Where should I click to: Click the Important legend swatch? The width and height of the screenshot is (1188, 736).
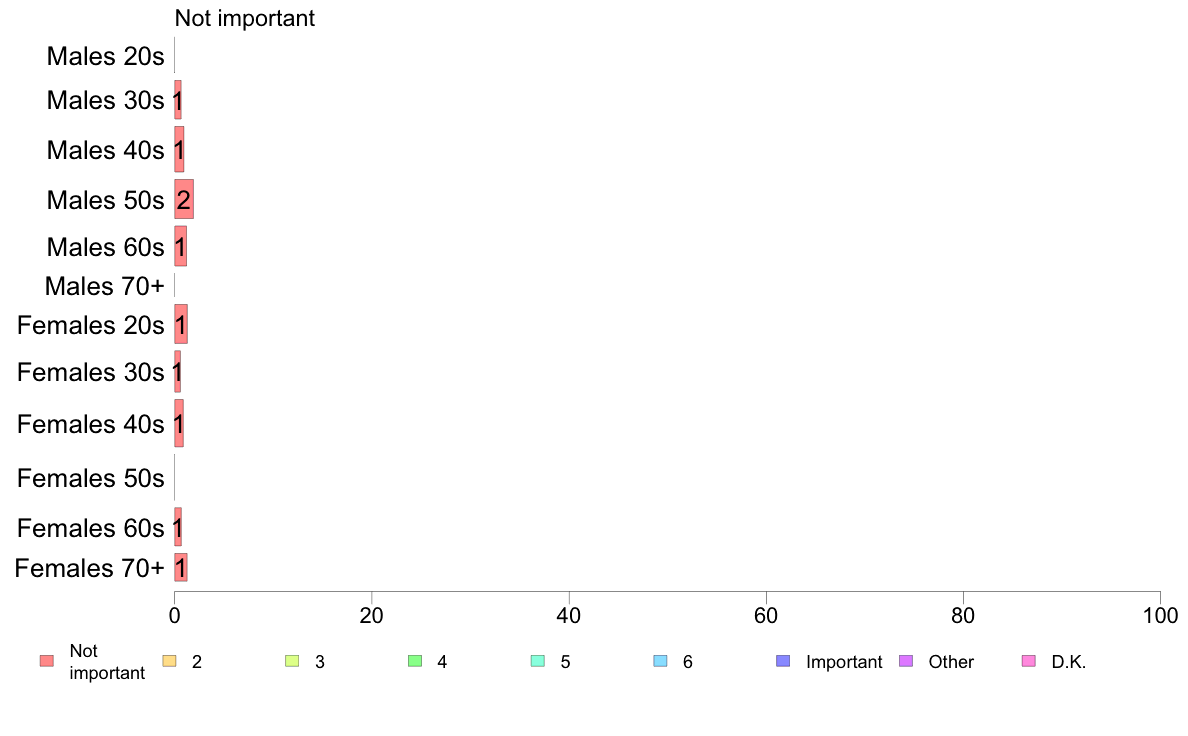click(783, 661)
